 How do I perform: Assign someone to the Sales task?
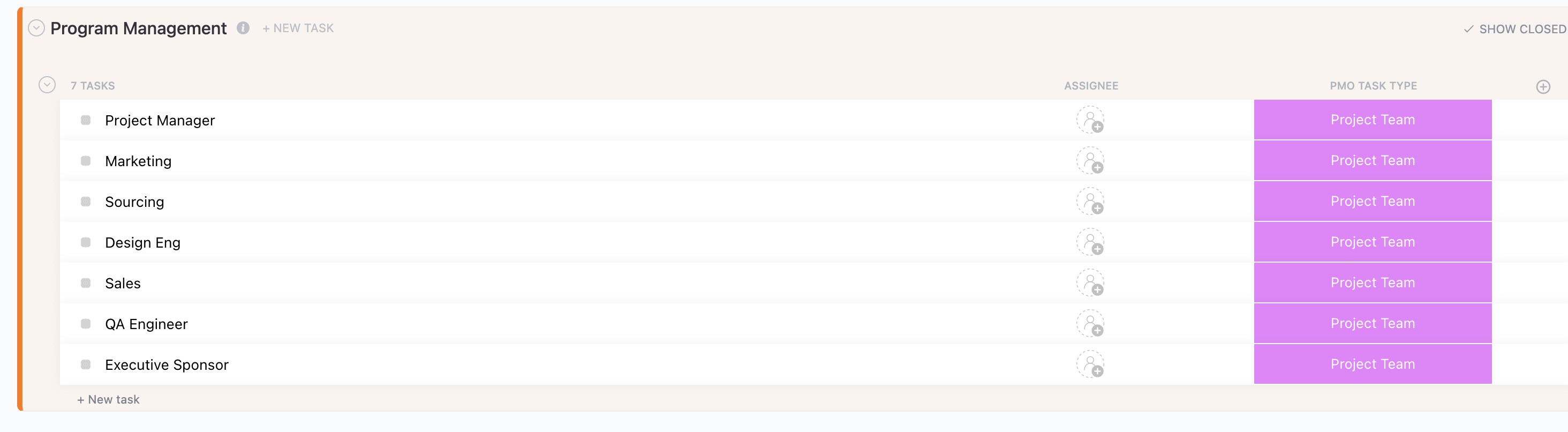[x=1090, y=284]
